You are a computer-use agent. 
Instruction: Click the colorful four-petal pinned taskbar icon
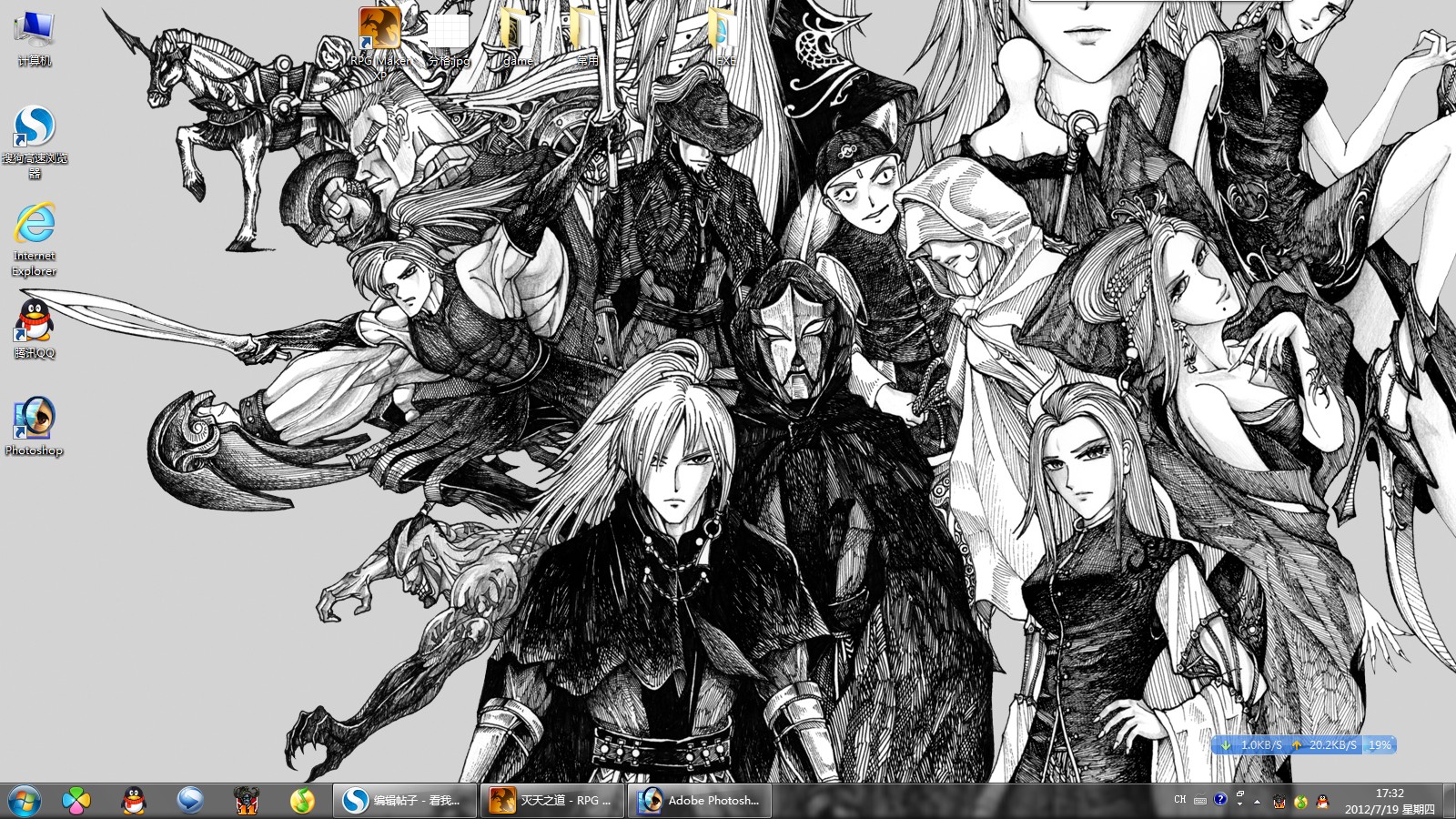pos(76,801)
